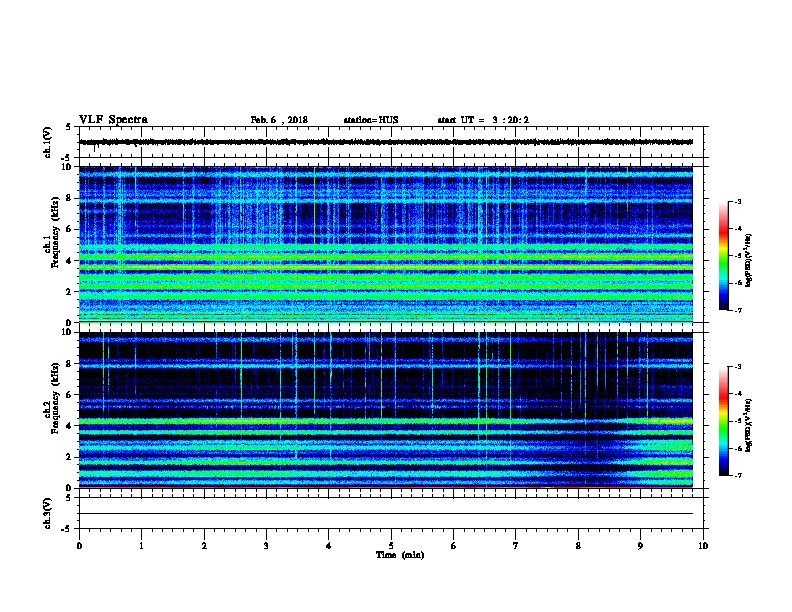Click time axis tick label "9"
792x612 pixels.
(640, 546)
